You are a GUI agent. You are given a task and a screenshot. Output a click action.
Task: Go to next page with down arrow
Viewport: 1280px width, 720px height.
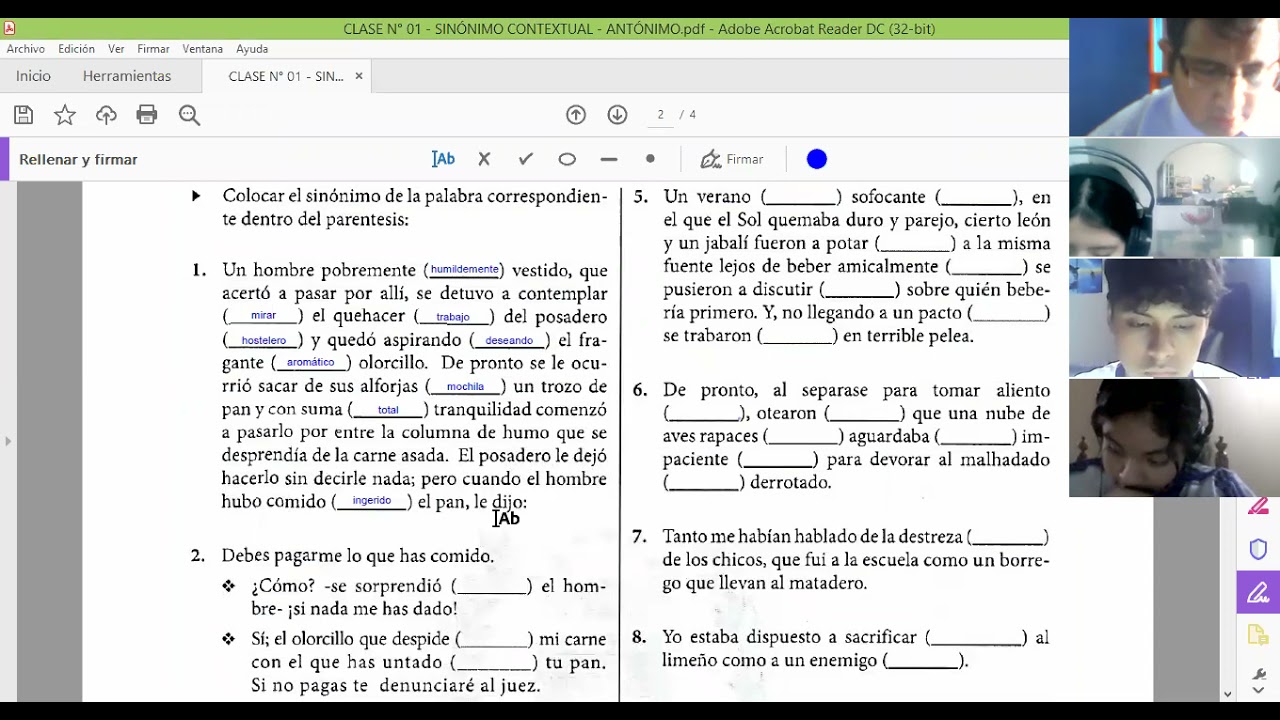617,115
